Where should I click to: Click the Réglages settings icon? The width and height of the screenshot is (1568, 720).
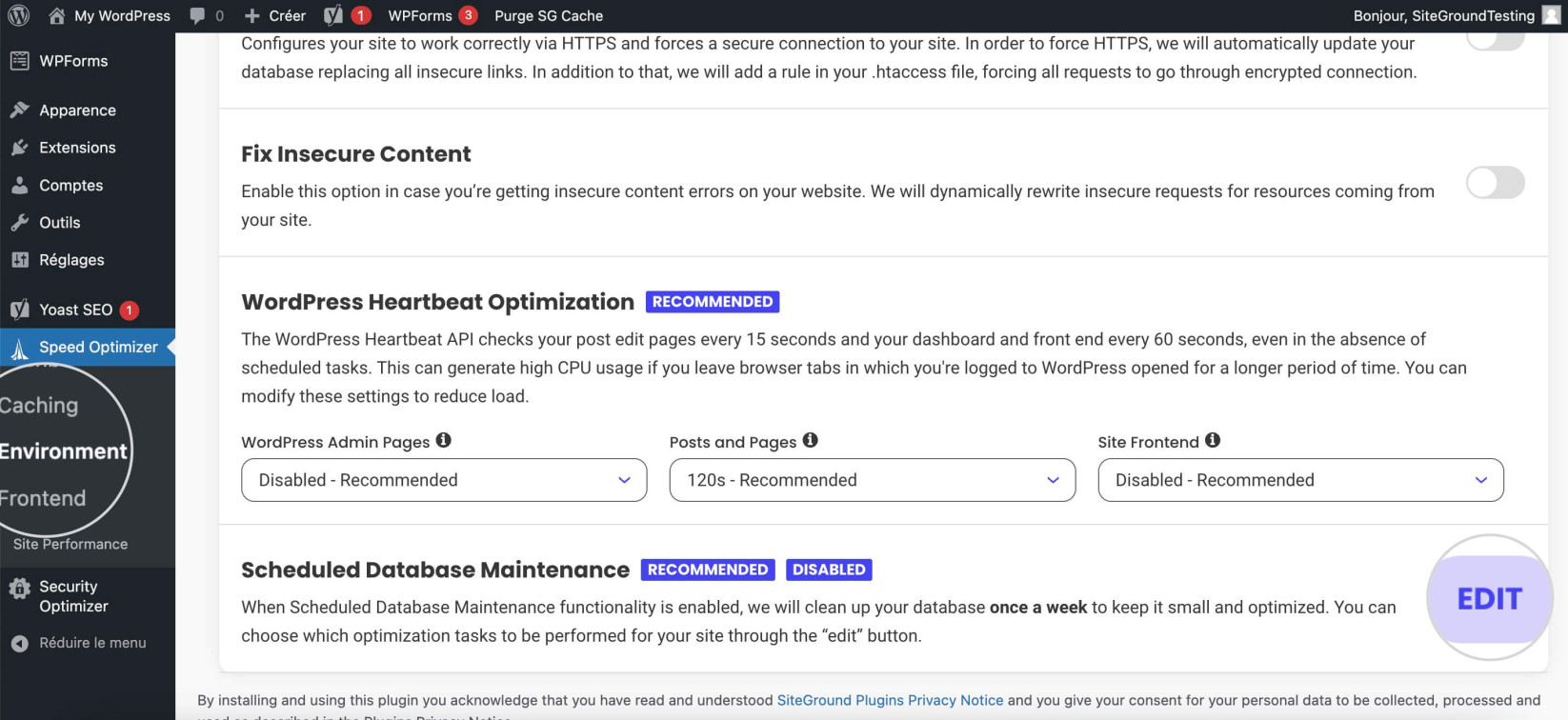(x=19, y=259)
